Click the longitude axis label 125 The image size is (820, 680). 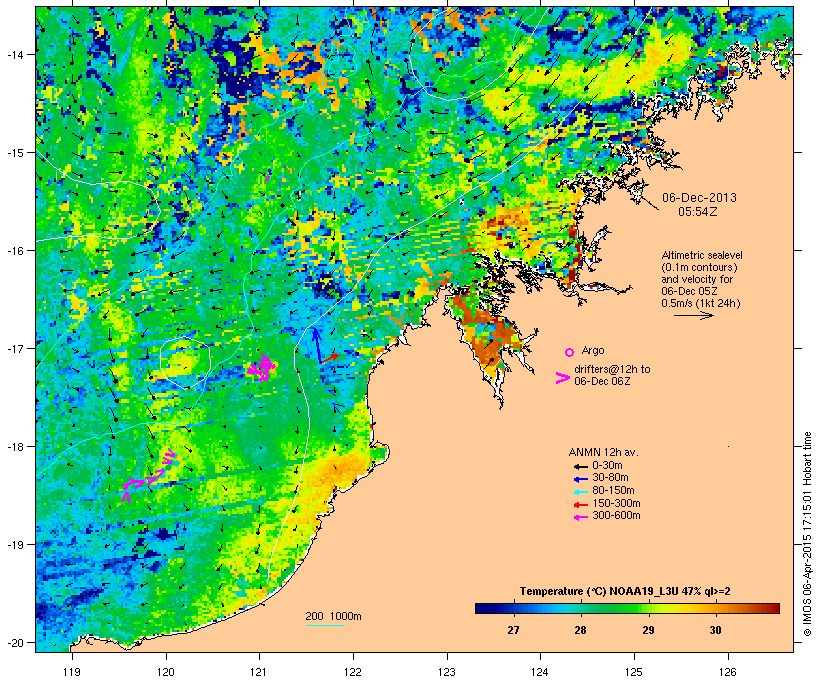[x=634, y=672]
